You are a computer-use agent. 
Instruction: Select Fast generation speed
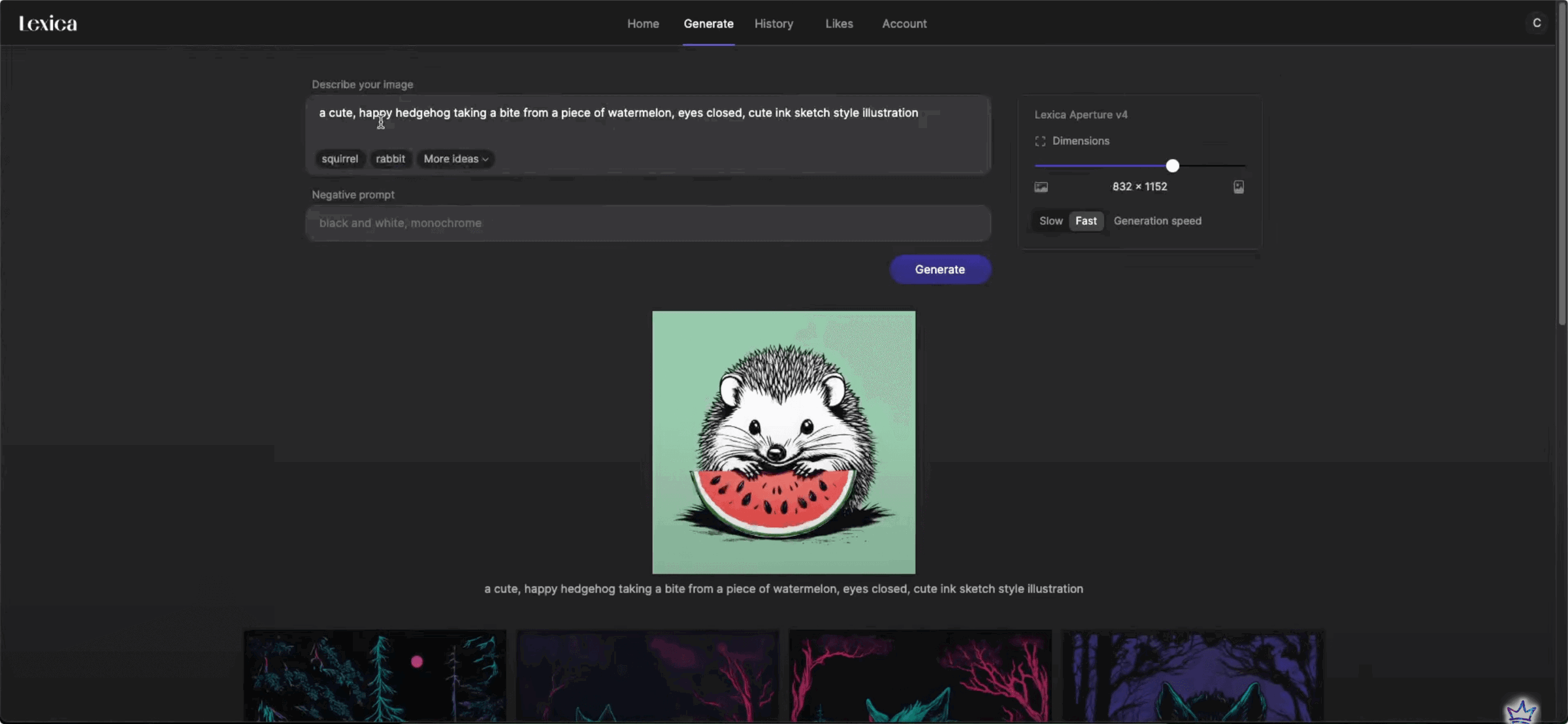[1086, 221]
